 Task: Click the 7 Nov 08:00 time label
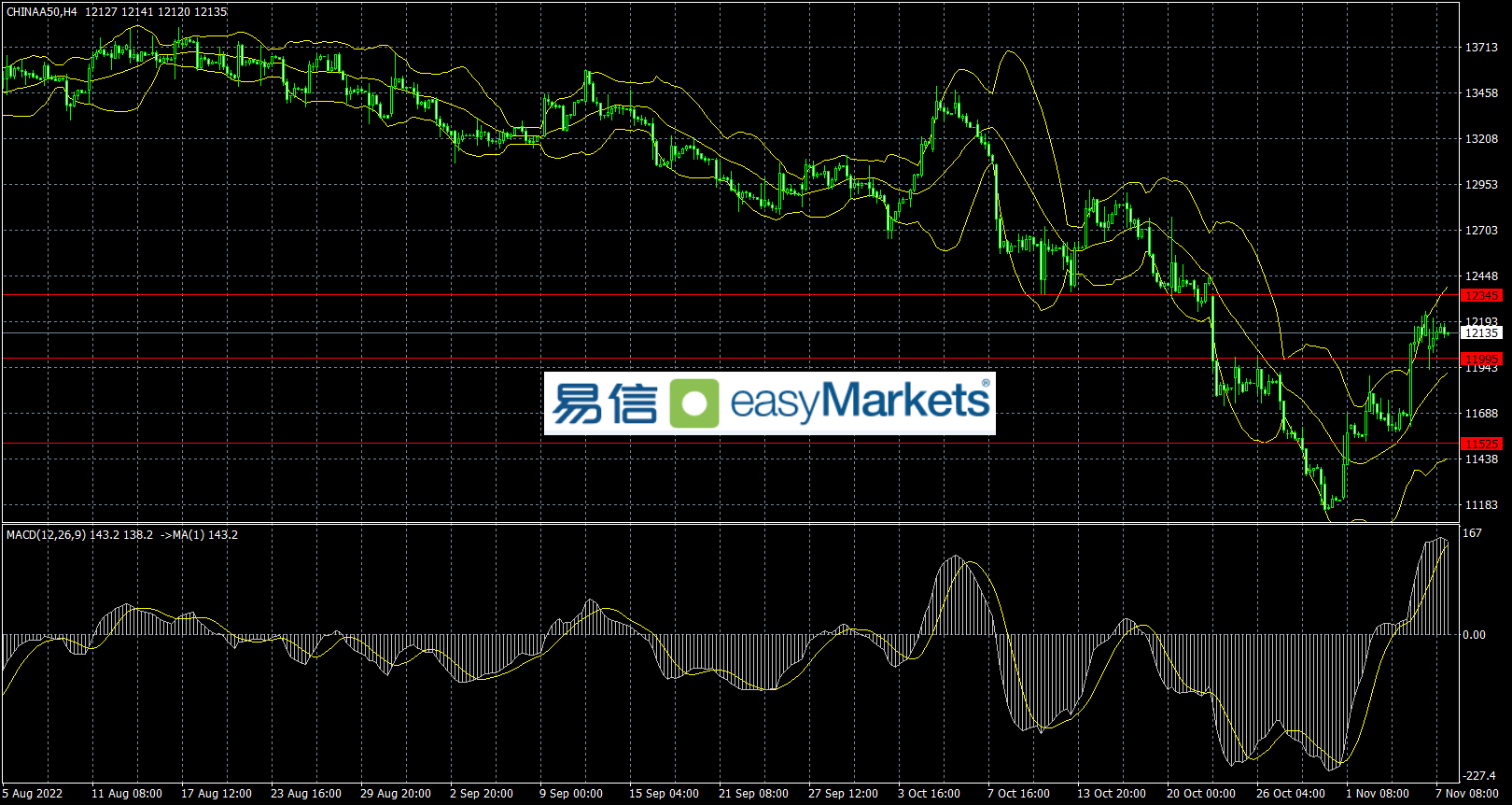(1467, 794)
